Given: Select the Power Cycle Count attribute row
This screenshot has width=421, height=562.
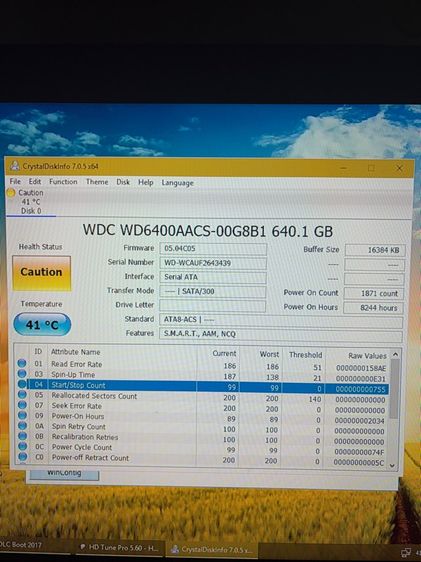Looking at the screenshot, I should 203,449.
